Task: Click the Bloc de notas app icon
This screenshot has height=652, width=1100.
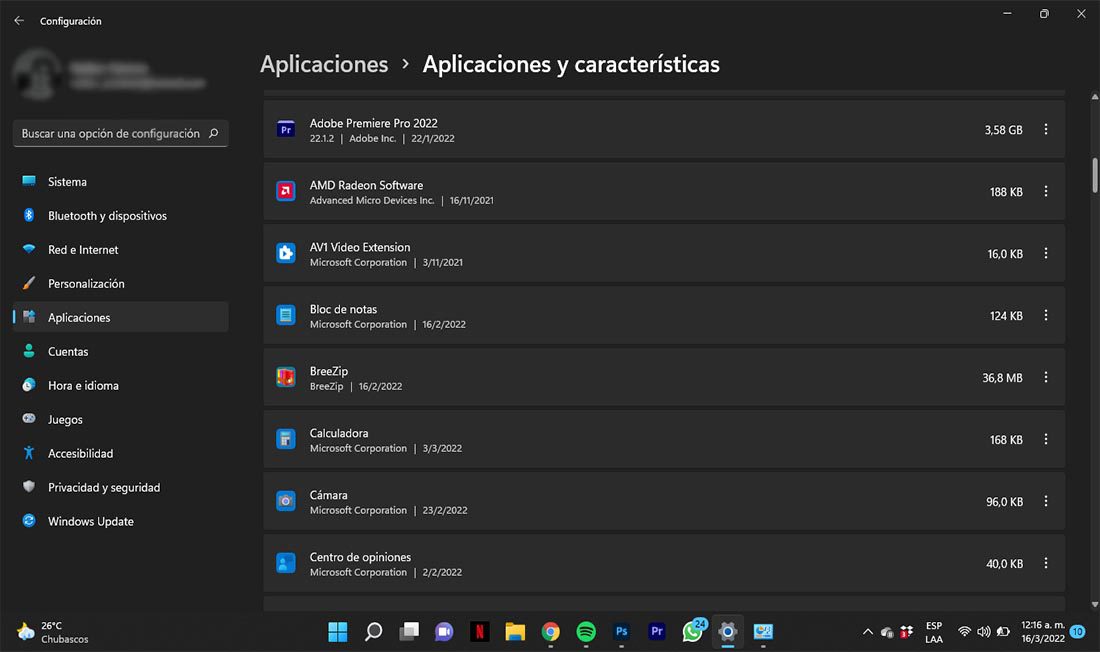Action: tap(286, 316)
